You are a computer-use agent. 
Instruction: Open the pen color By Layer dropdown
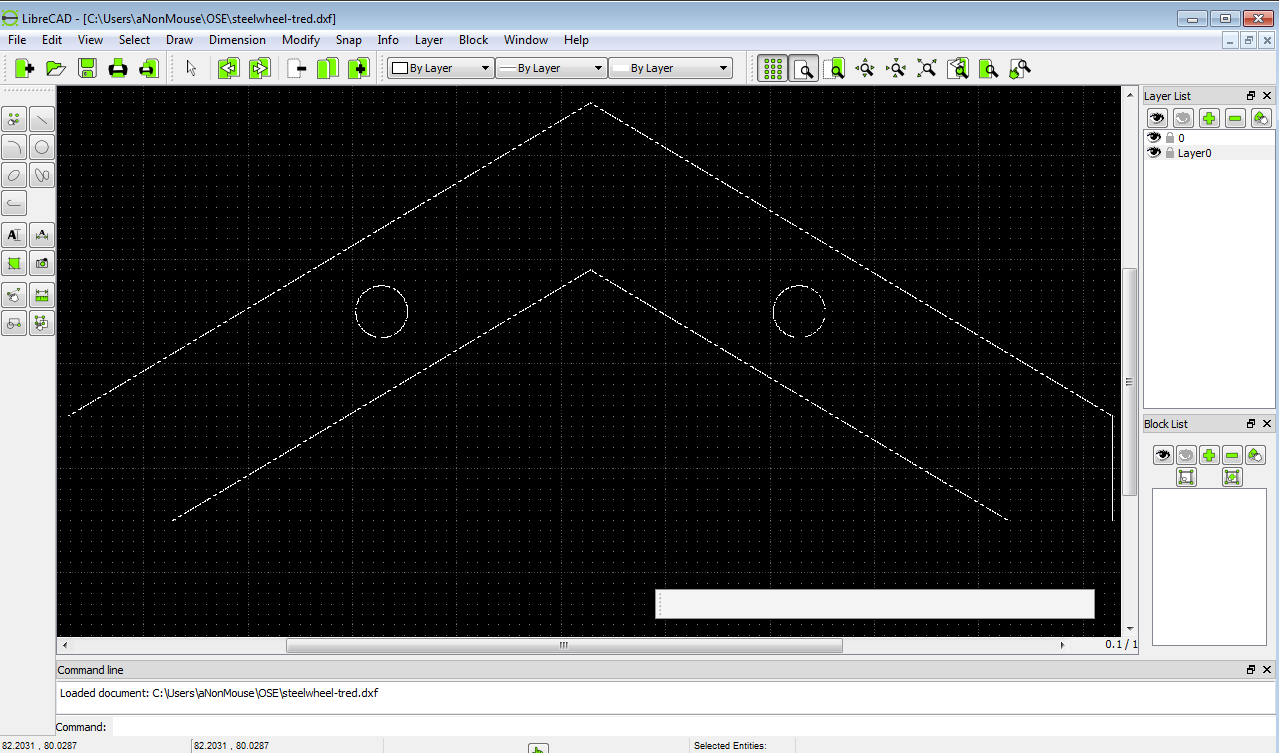click(441, 68)
